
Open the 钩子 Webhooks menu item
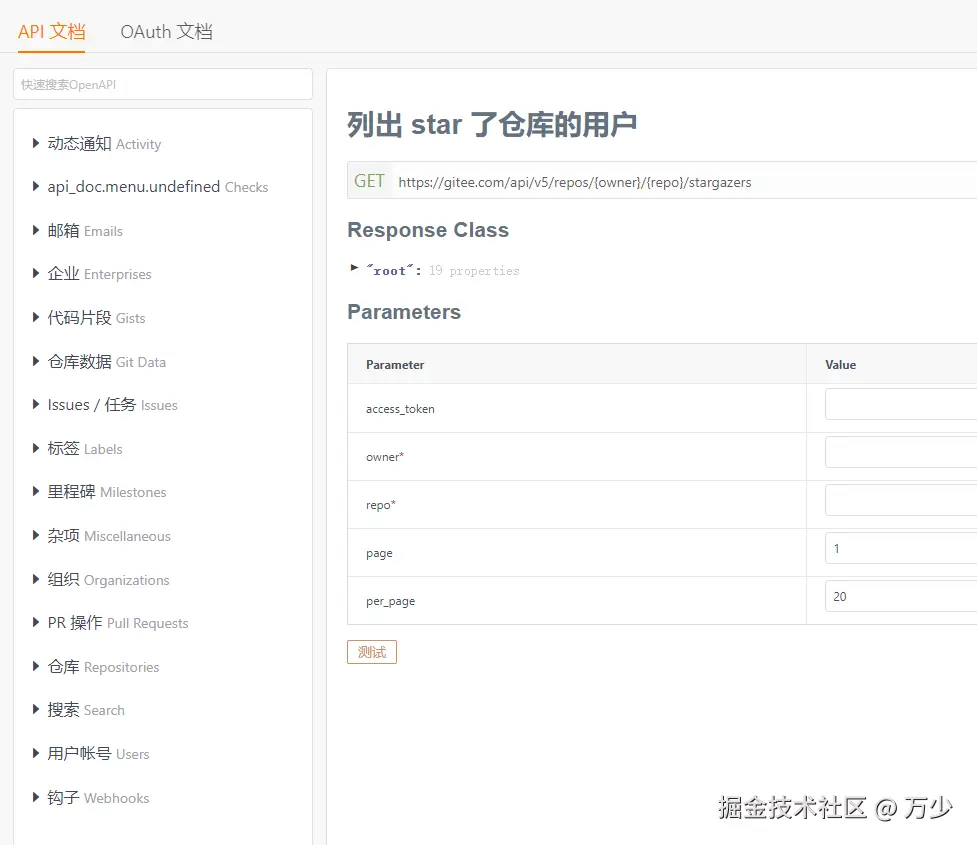coord(98,798)
